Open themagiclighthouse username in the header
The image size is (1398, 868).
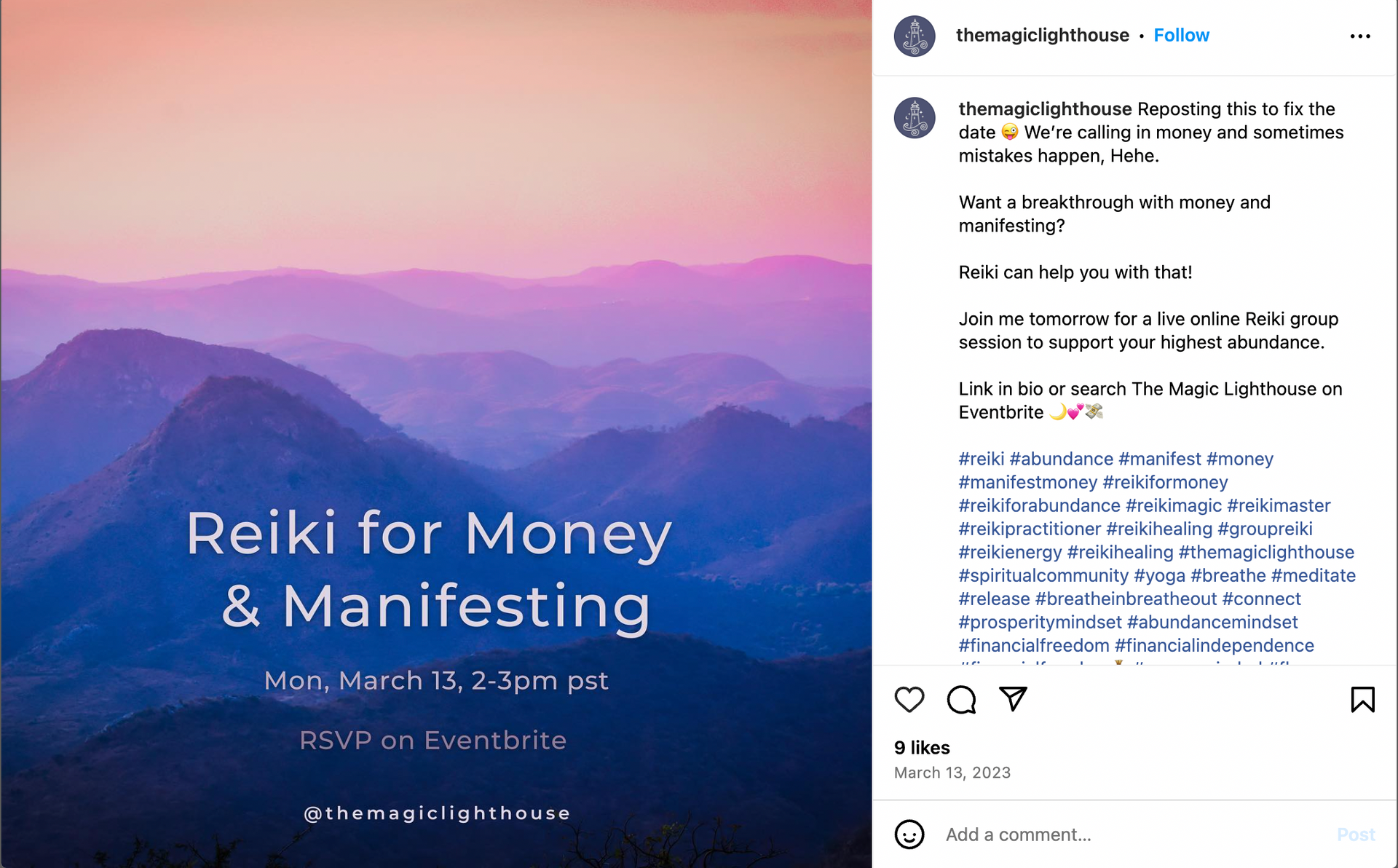pyautogui.click(x=1042, y=36)
